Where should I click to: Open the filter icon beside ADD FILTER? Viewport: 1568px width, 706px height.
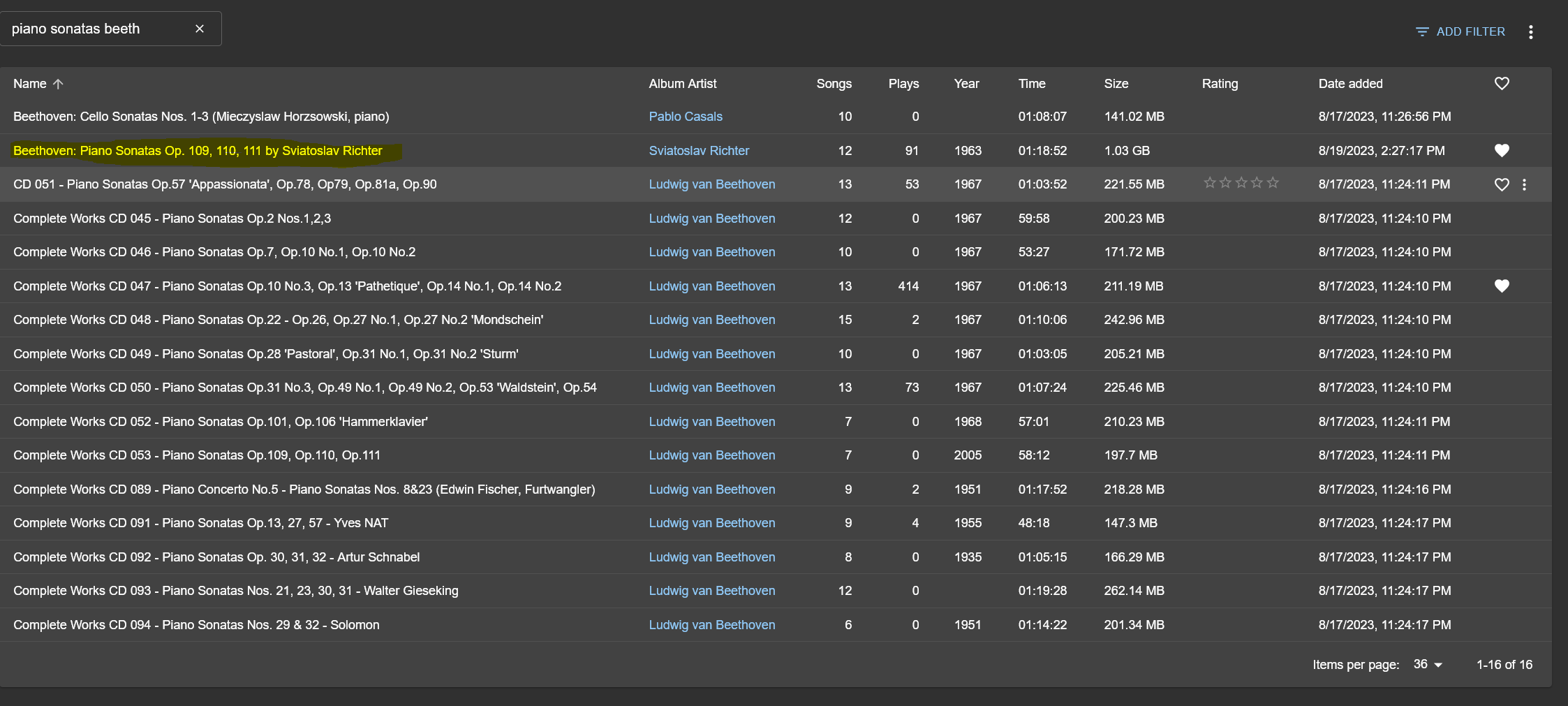coord(1422,31)
